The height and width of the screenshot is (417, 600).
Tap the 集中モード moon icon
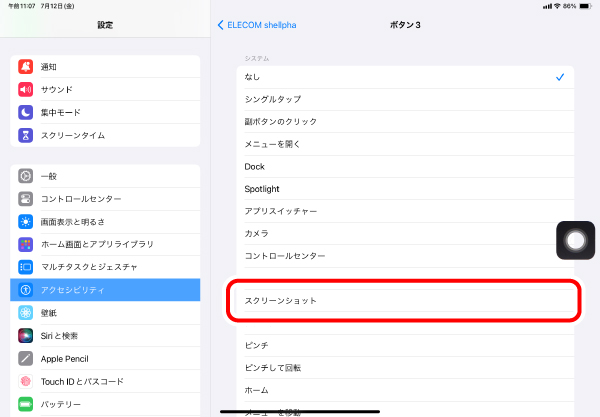pos(25,112)
